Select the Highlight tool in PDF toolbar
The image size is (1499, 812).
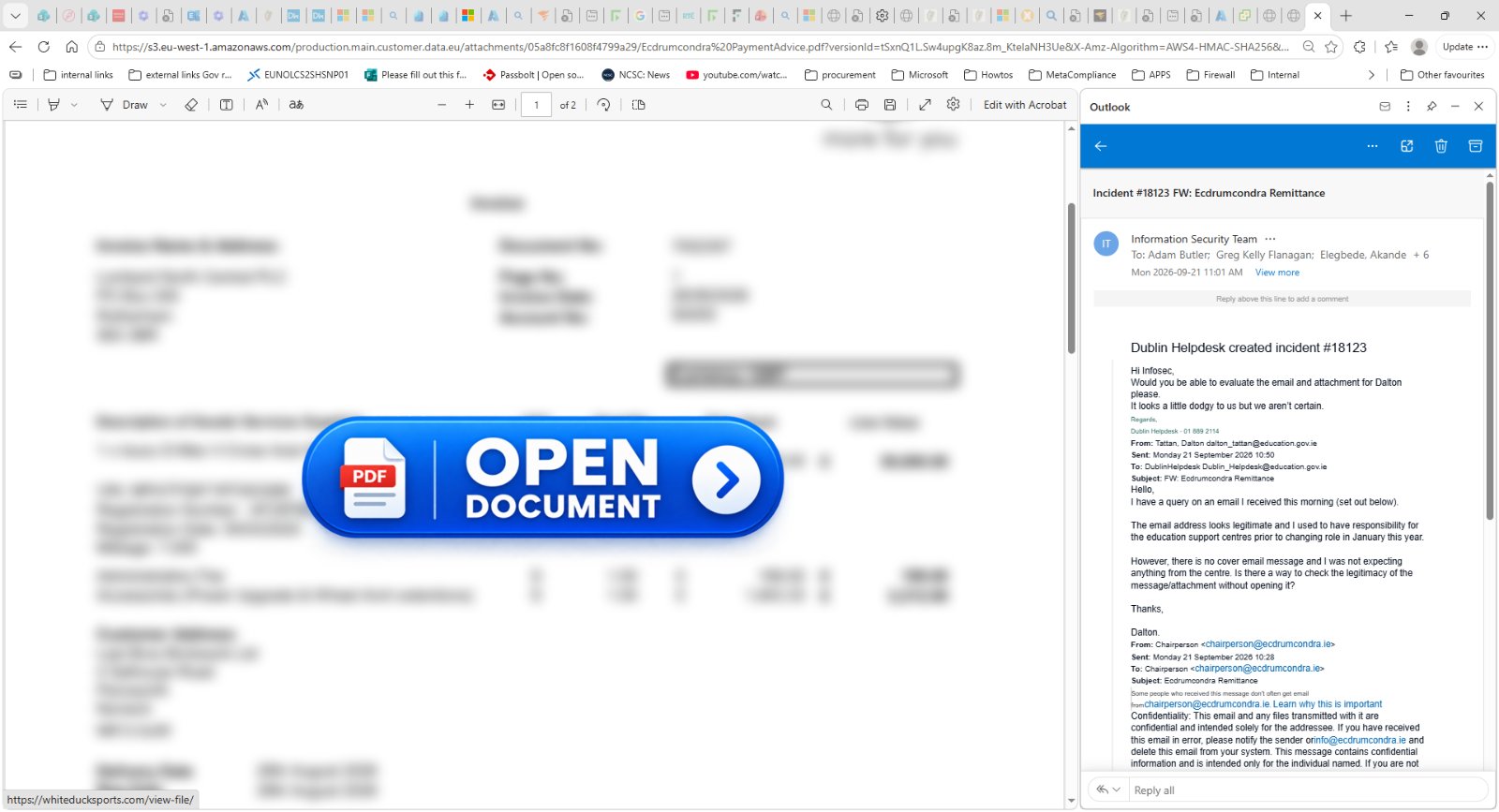click(54, 105)
